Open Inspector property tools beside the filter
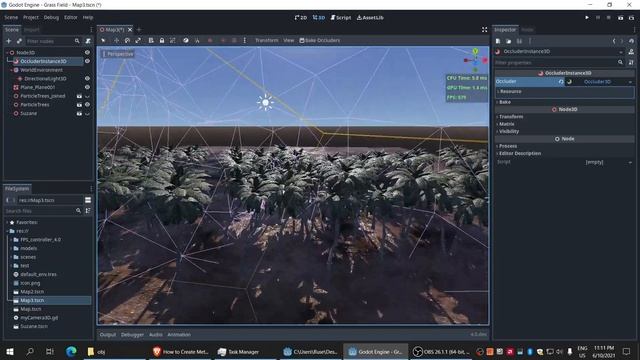The width and height of the screenshot is (640, 360). tap(631, 62)
